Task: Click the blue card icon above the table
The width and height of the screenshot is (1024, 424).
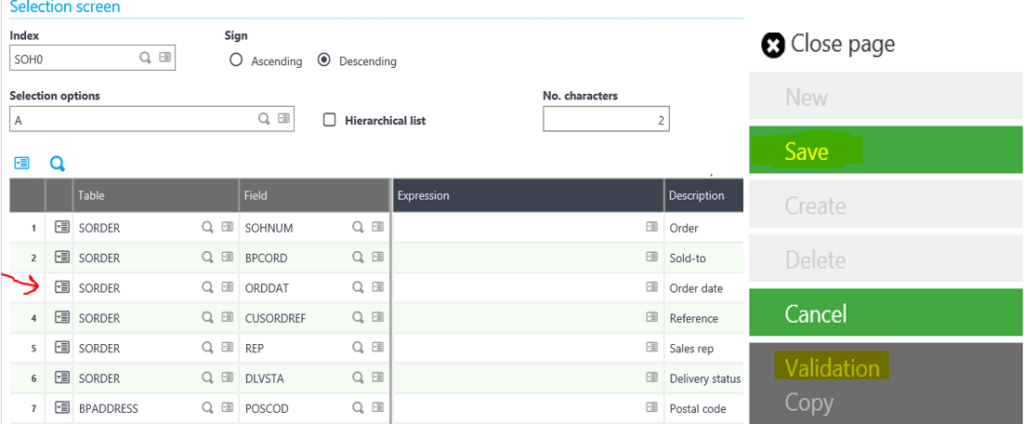Action: click(22, 163)
